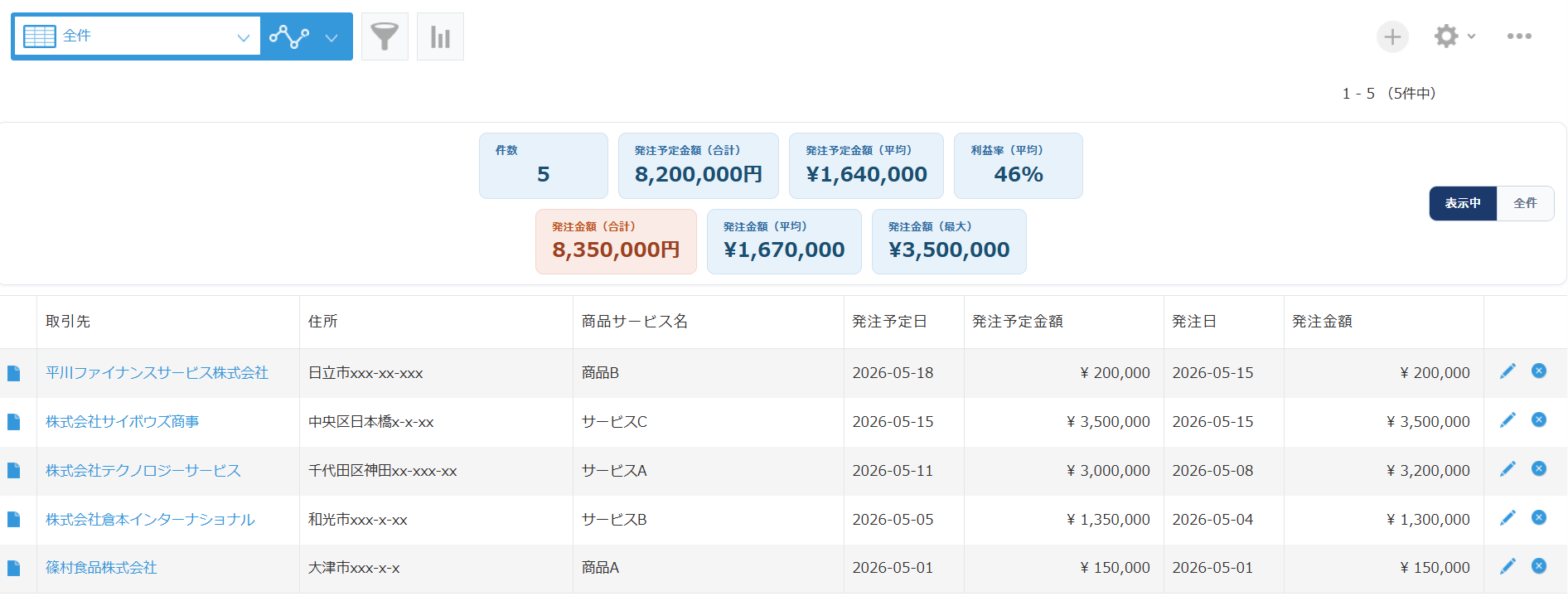Open 平川ファイナンスサービス株式会社 link

tap(157, 373)
